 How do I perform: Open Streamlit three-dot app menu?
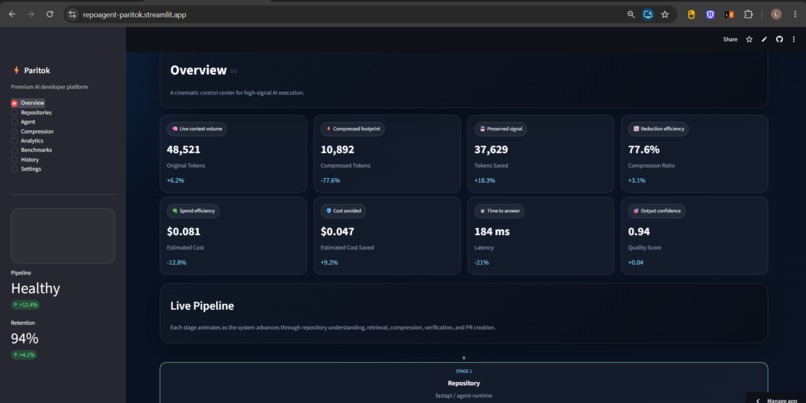click(794, 39)
